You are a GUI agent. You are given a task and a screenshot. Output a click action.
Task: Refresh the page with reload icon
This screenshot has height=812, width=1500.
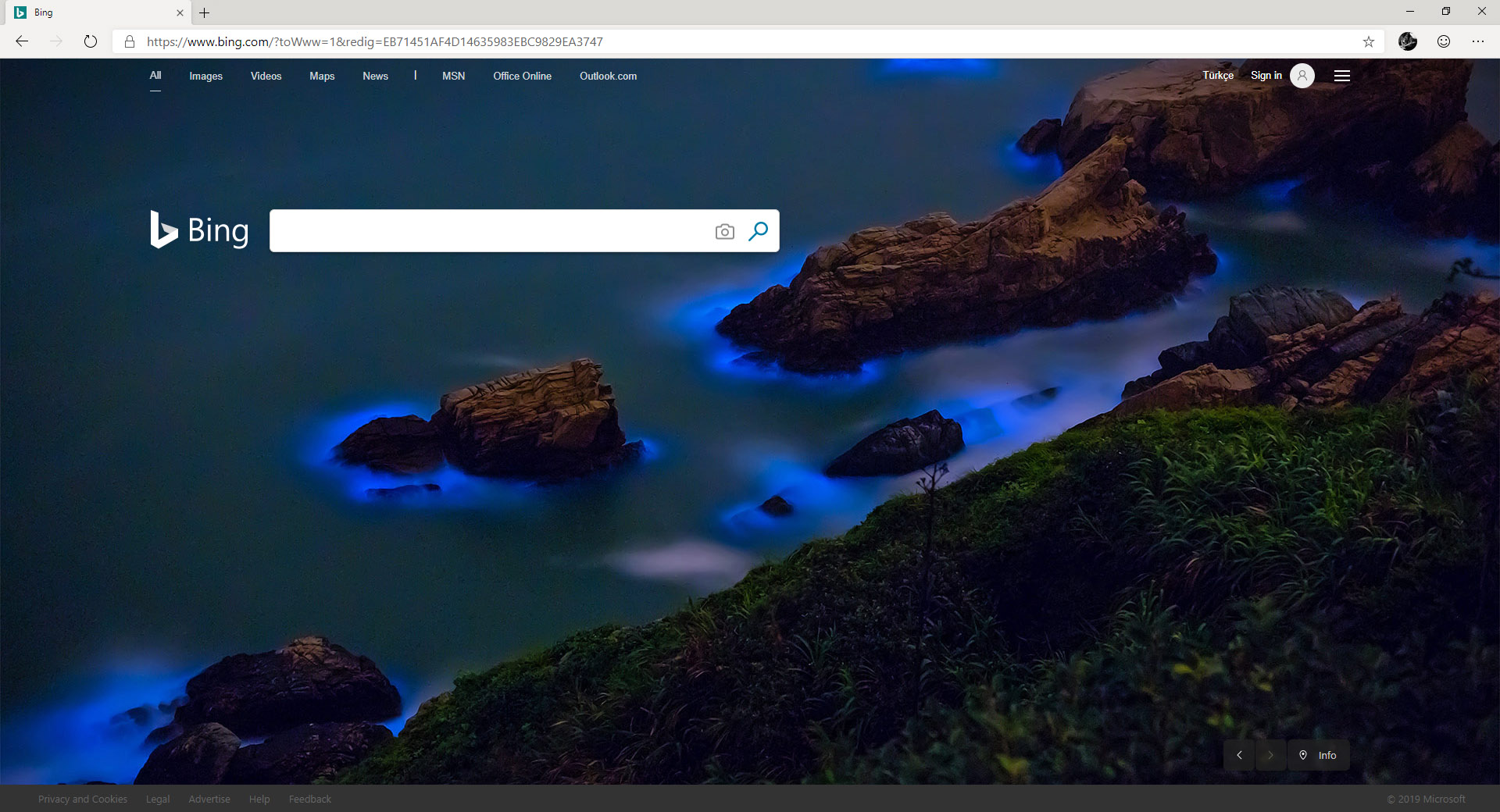91,41
